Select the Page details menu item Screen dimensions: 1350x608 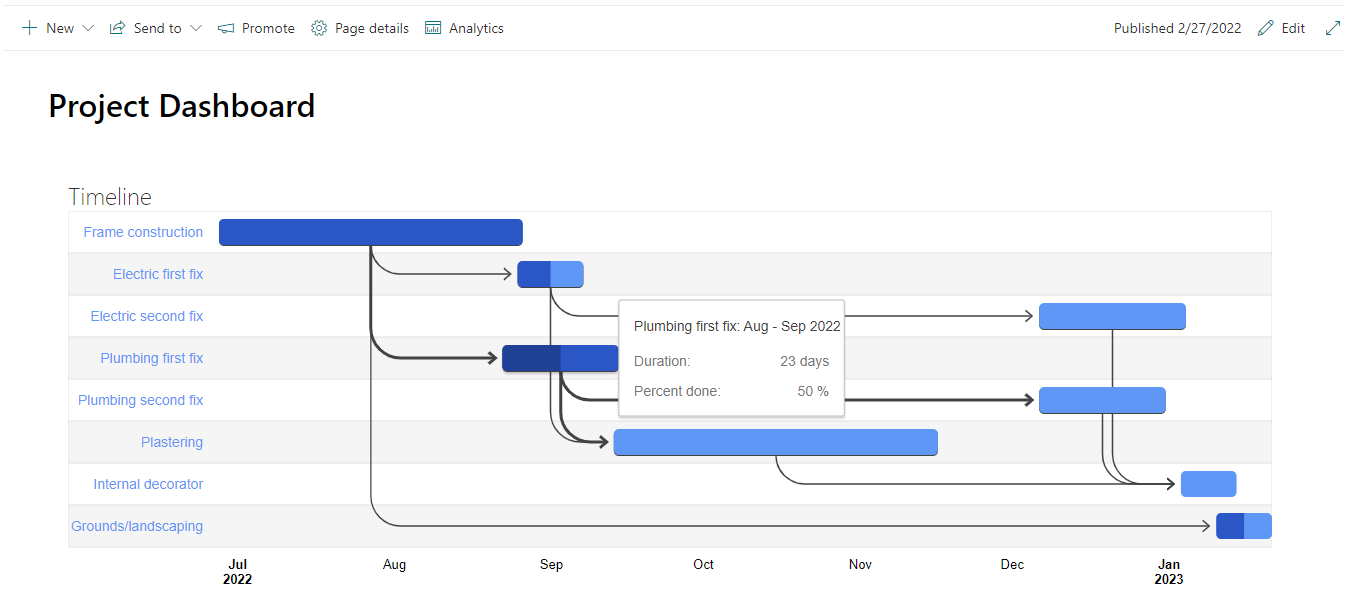(371, 28)
